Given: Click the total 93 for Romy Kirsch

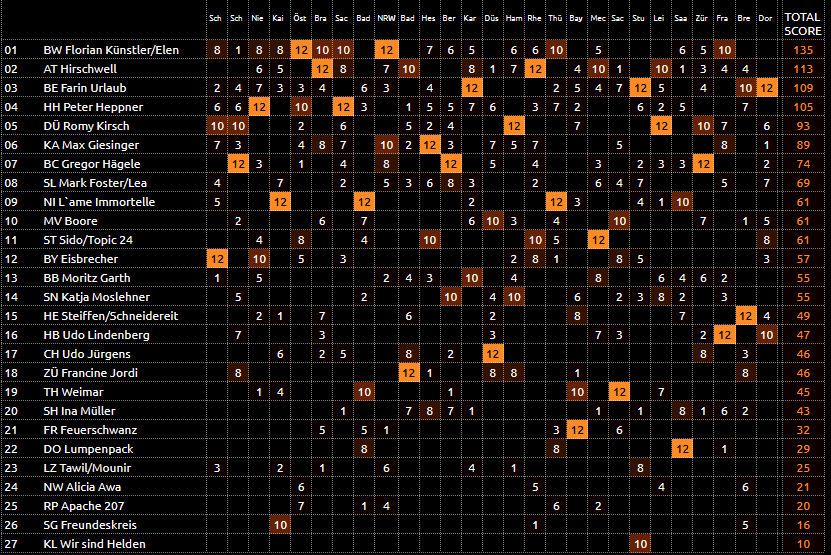Looking at the screenshot, I should coord(803,126).
